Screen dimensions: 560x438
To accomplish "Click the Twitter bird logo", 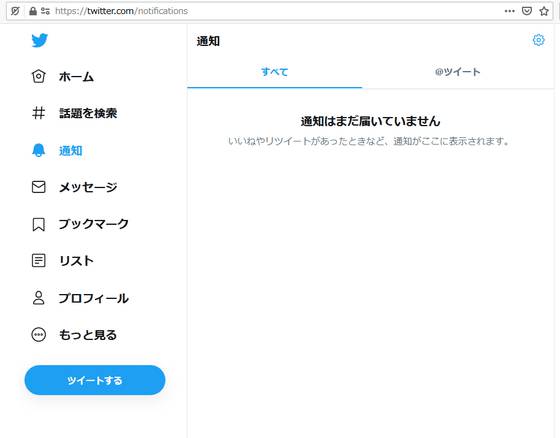I will pyautogui.click(x=39, y=40).
